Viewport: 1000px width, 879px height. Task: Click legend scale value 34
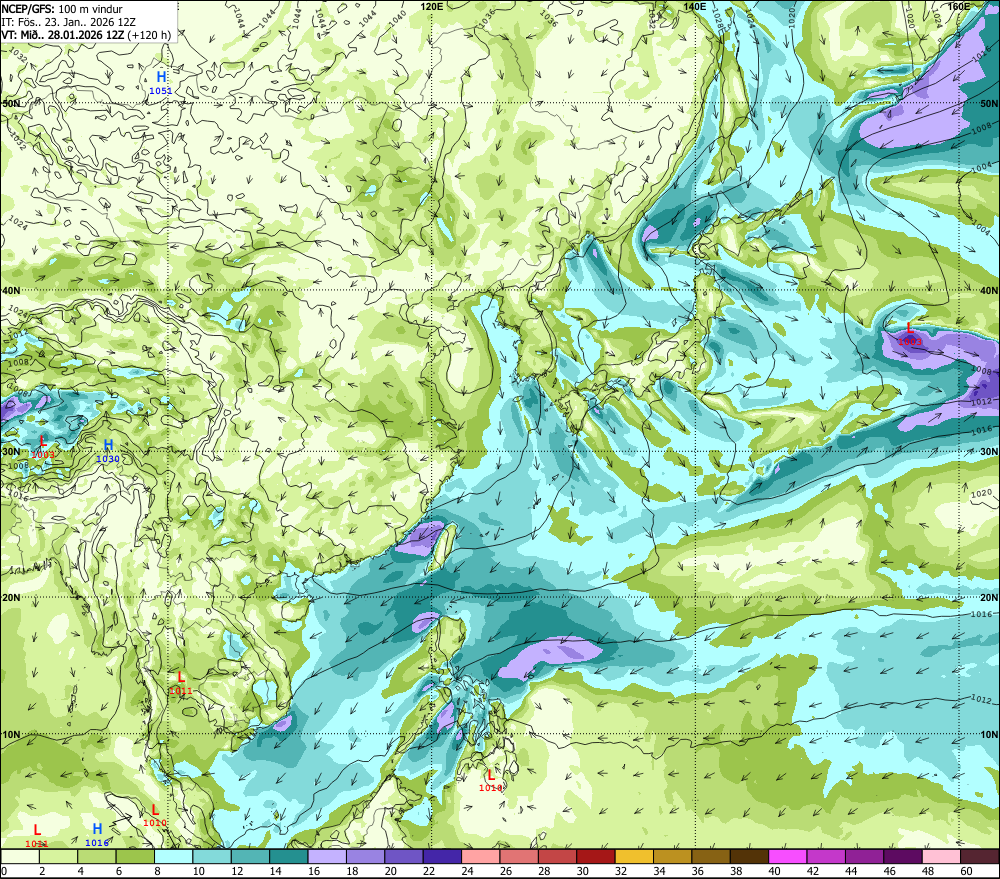click(x=659, y=871)
